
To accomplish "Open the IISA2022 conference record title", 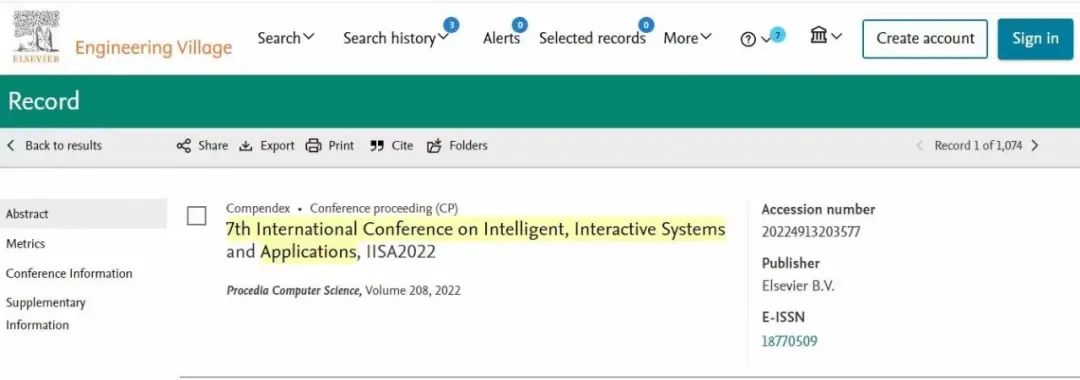I will (x=475, y=240).
